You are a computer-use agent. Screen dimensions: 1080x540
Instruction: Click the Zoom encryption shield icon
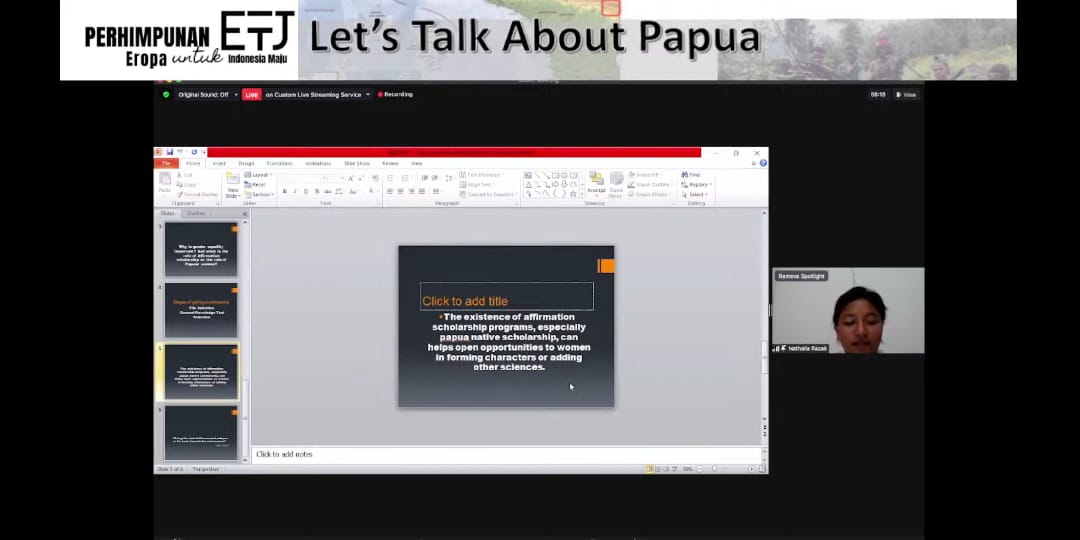[166, 95]
